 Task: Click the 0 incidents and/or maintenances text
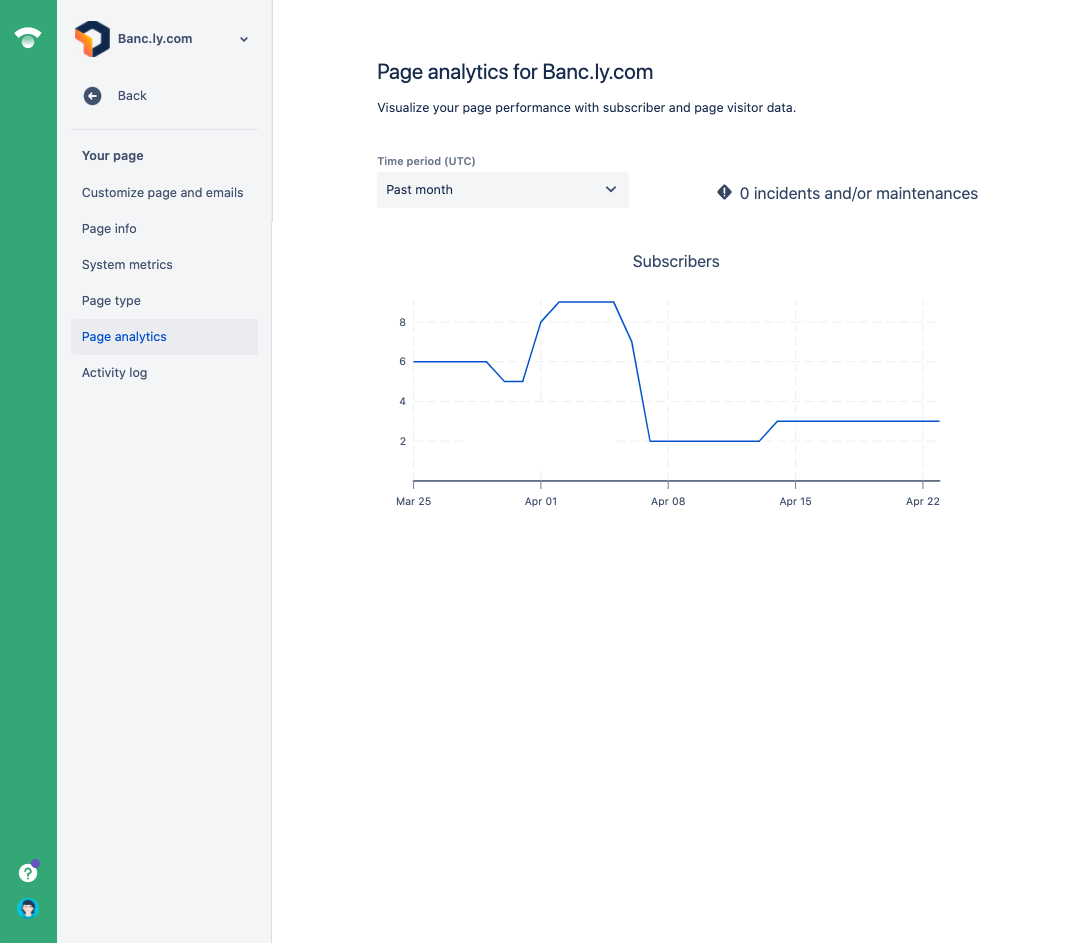(859, 194)
